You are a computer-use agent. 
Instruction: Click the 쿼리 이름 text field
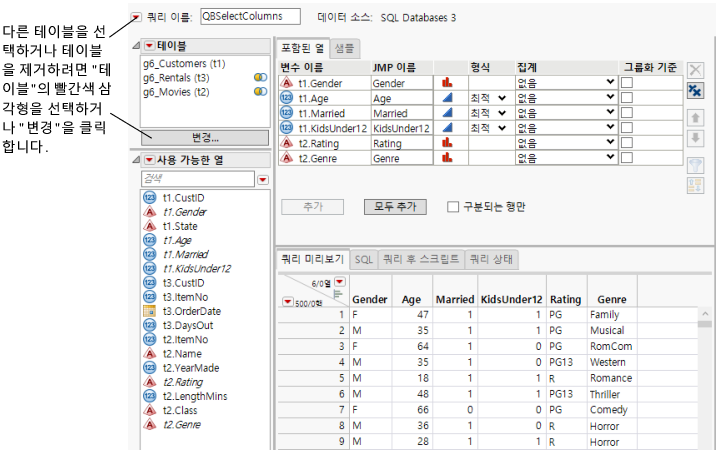pos(250,16)
